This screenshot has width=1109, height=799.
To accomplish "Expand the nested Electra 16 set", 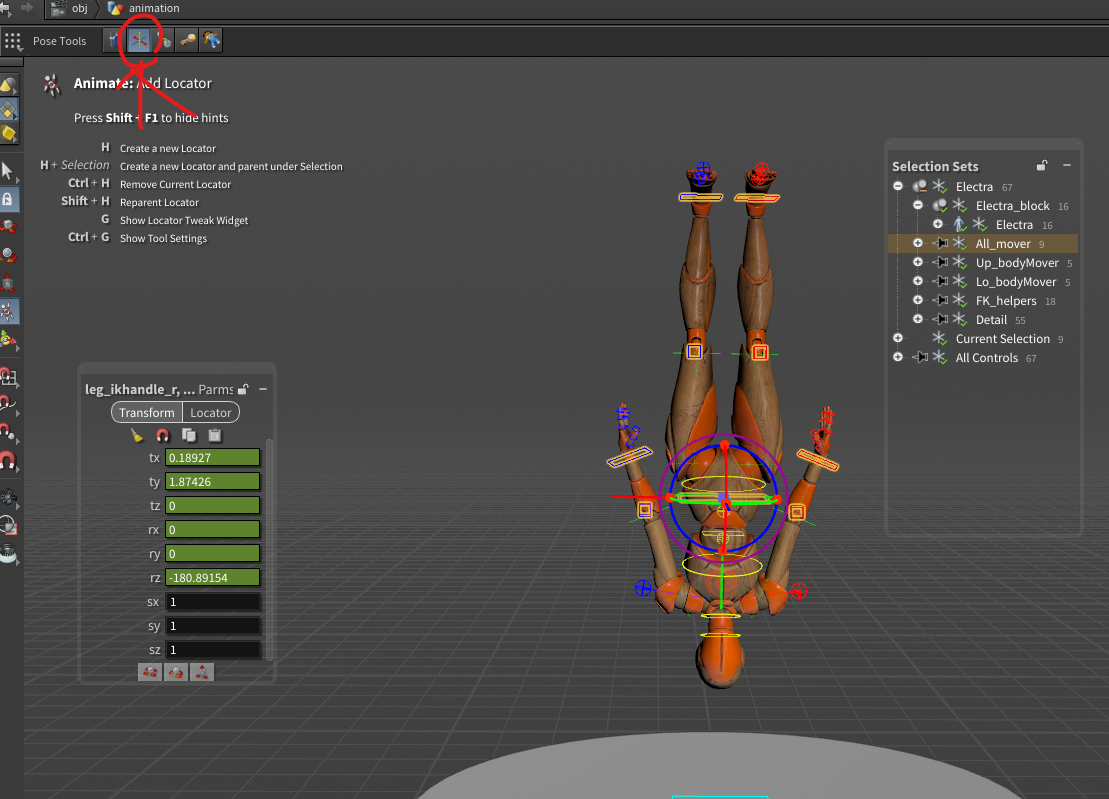I will 938,224.
